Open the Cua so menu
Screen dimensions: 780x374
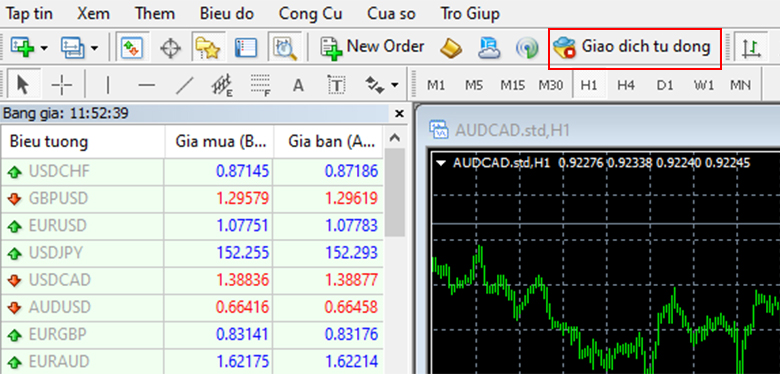(391, 13)
